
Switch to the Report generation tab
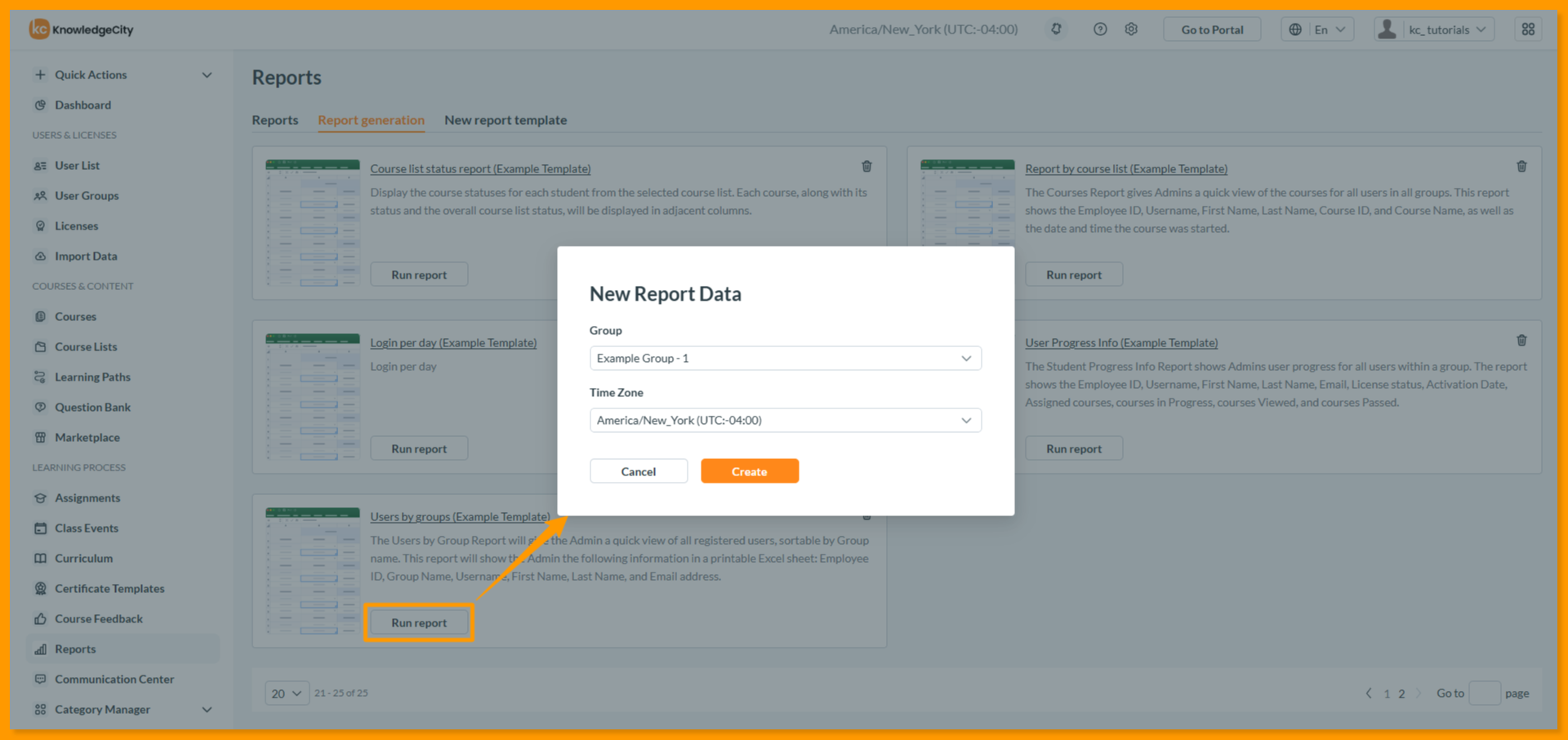[371, 120]
